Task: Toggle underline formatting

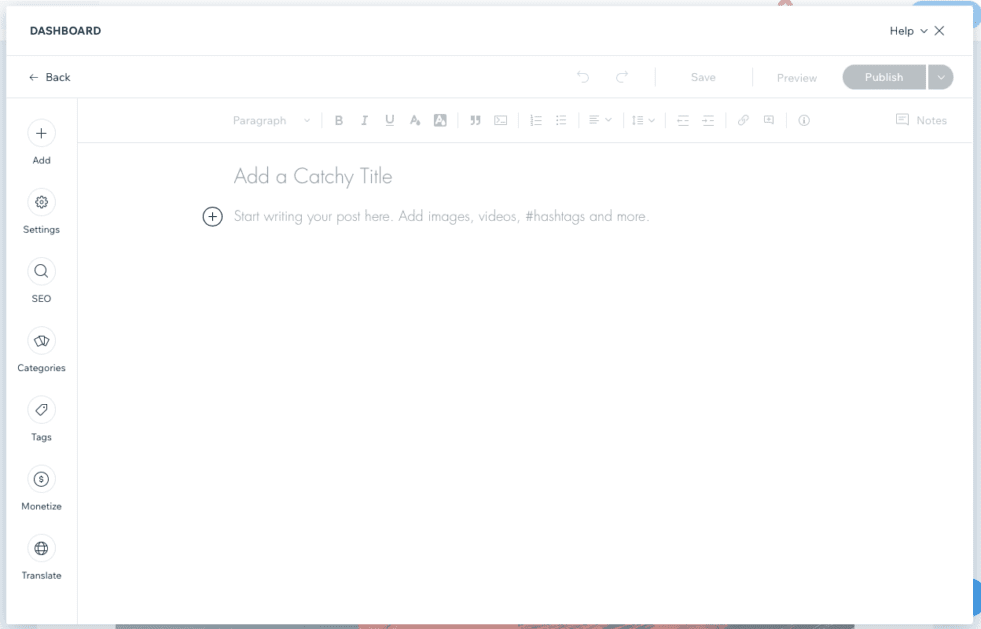Action: [389, 120]
